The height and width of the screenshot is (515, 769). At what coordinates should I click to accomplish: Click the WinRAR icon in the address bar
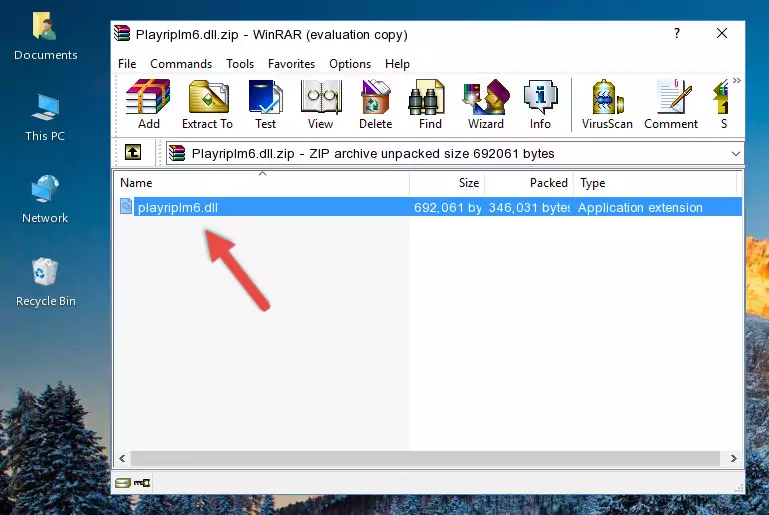coord(177,154)
